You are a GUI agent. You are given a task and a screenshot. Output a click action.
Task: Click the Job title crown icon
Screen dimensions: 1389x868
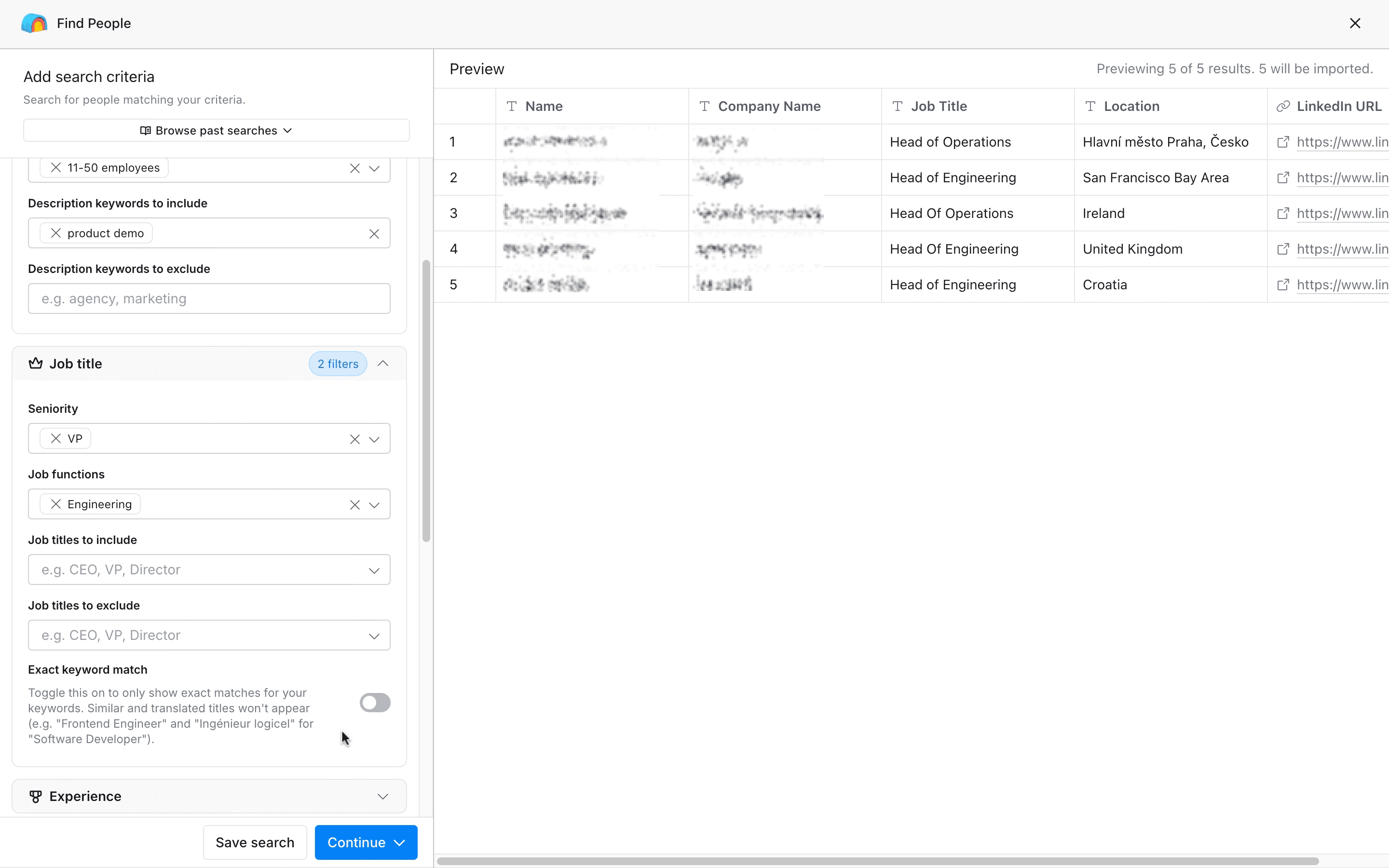(x=36, y=364)
